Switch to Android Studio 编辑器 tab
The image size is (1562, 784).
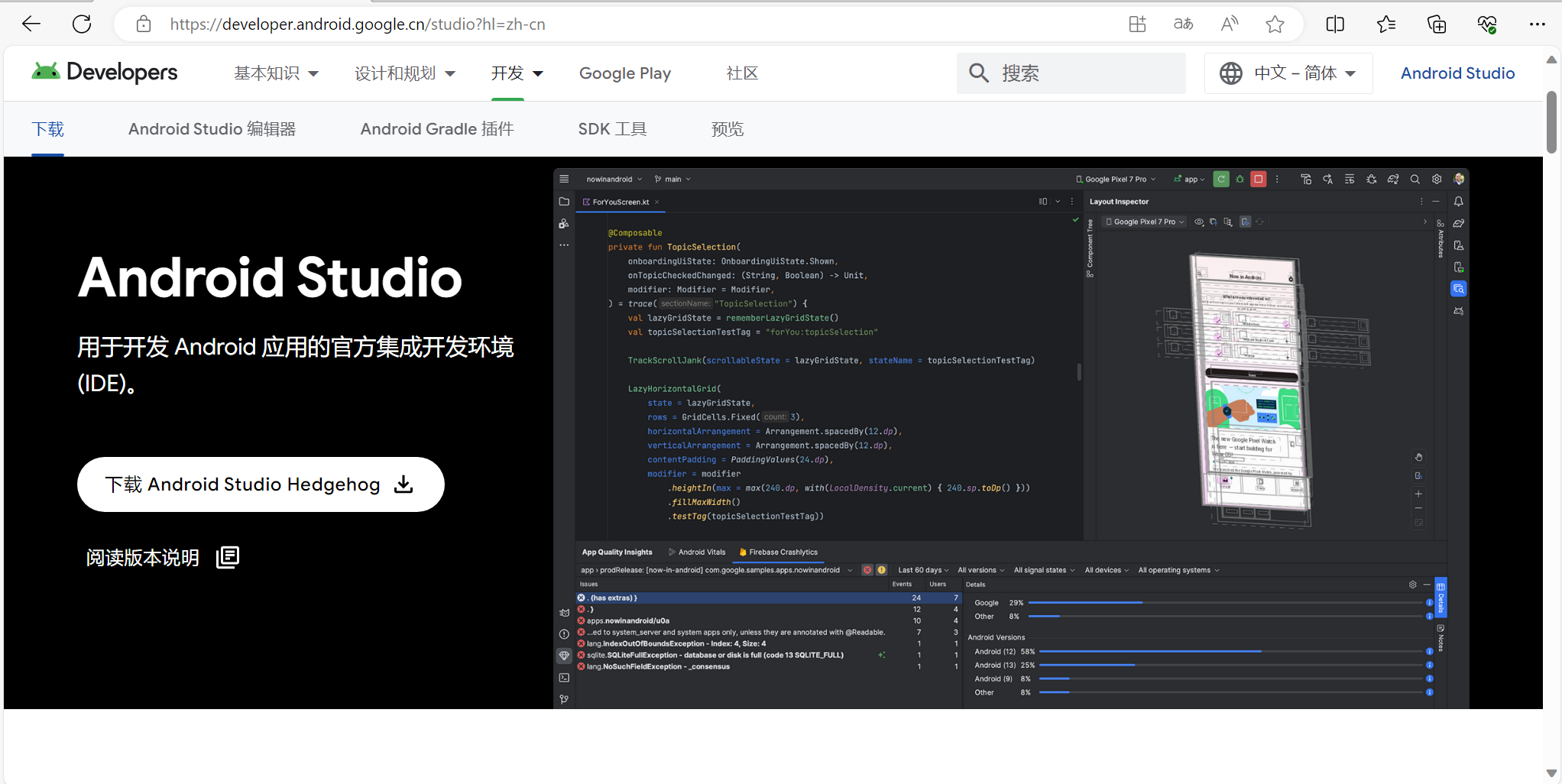pyautogui.click(x=212, y=129)
